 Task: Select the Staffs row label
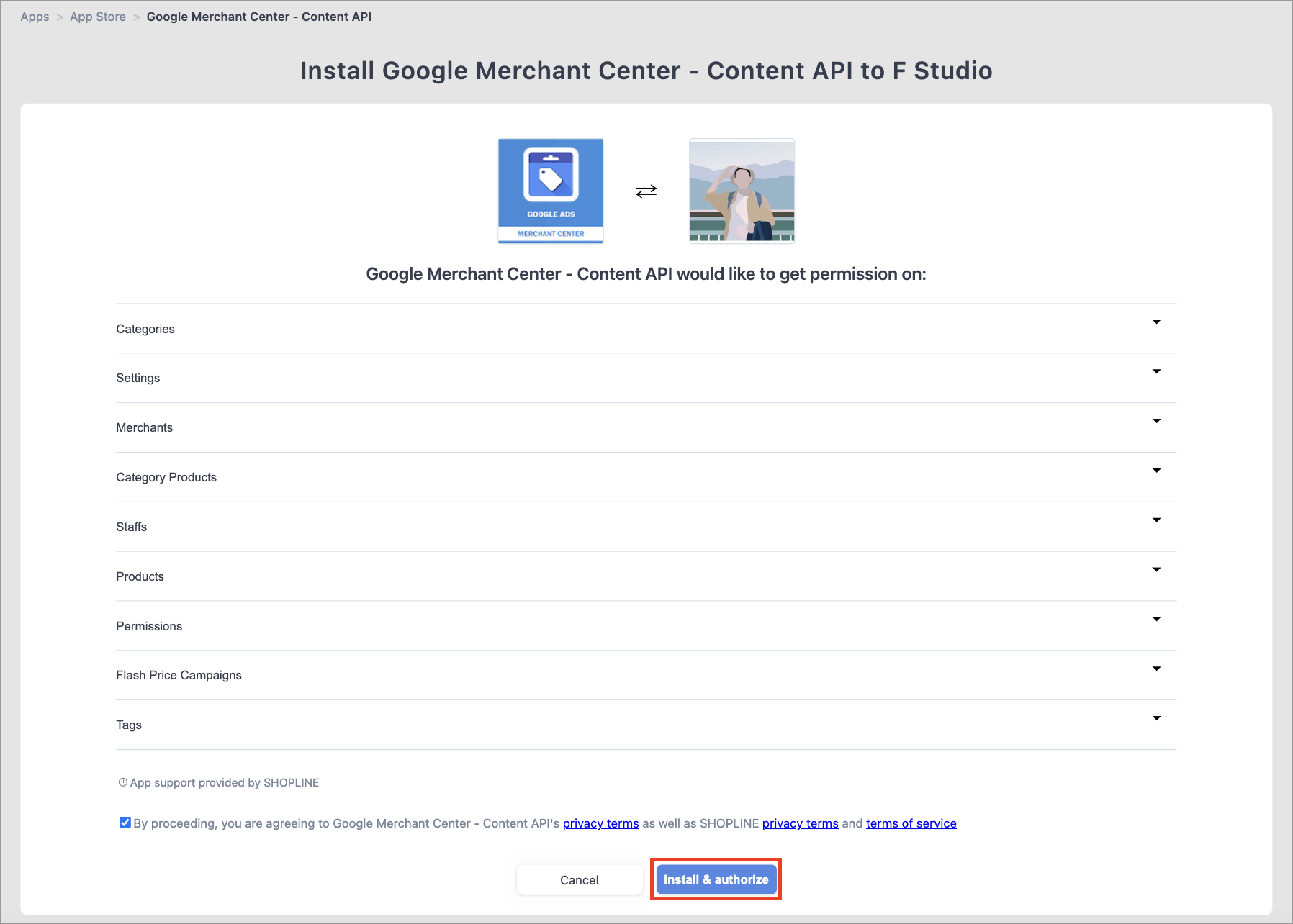coord(132,527)
